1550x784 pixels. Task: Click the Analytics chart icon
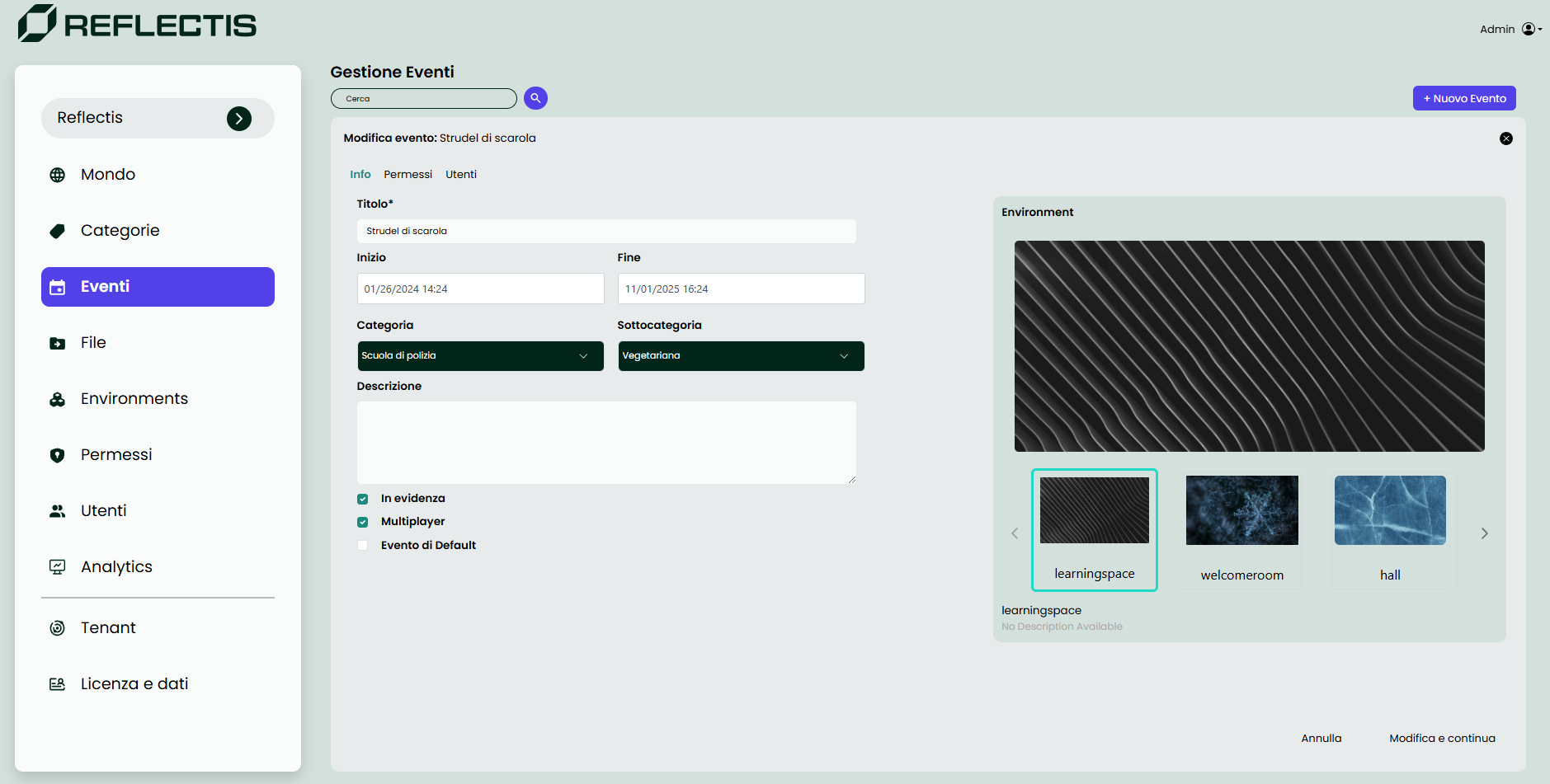click(57, 567)
